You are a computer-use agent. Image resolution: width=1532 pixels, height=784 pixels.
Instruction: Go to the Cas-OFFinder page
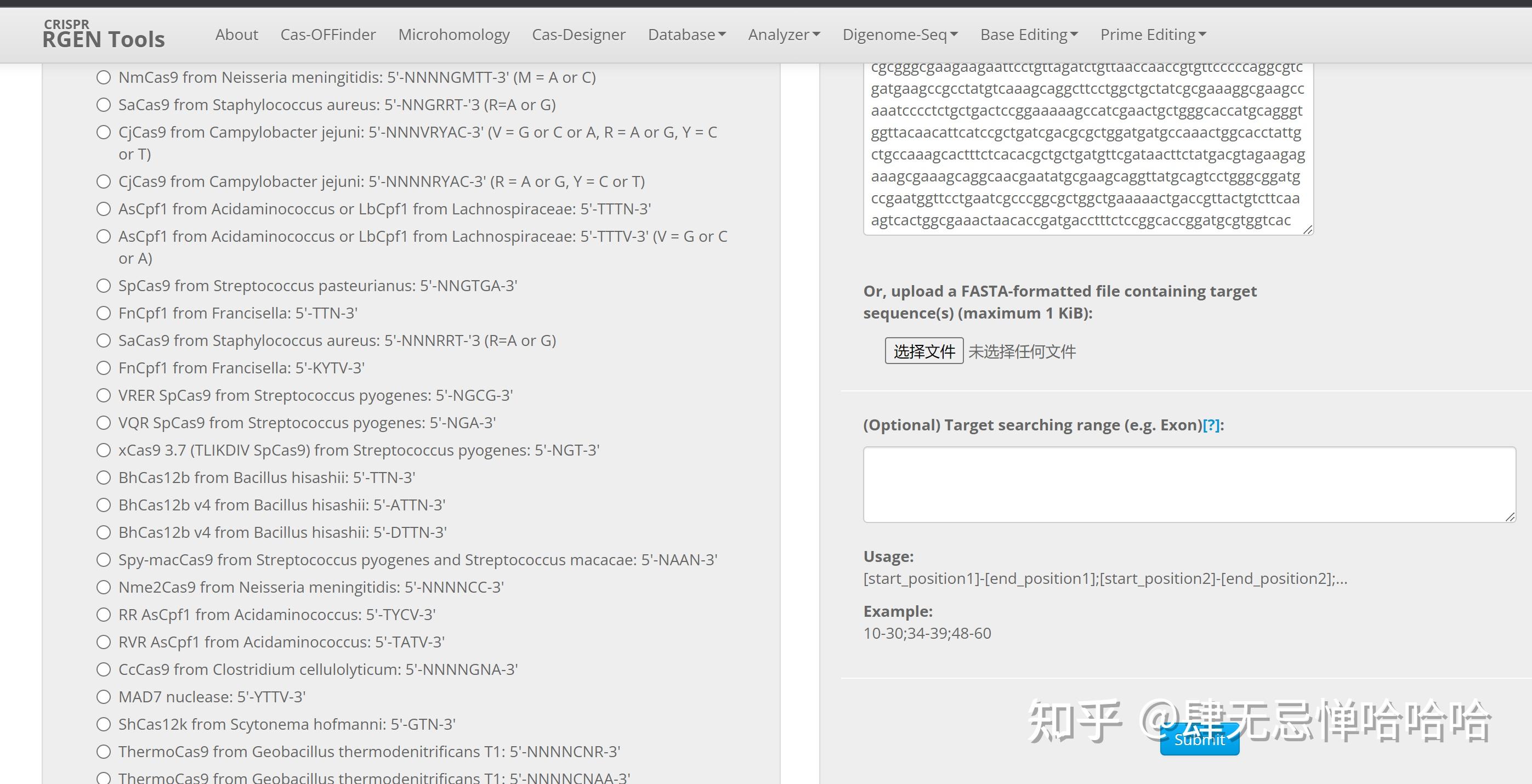click(328, 35)
